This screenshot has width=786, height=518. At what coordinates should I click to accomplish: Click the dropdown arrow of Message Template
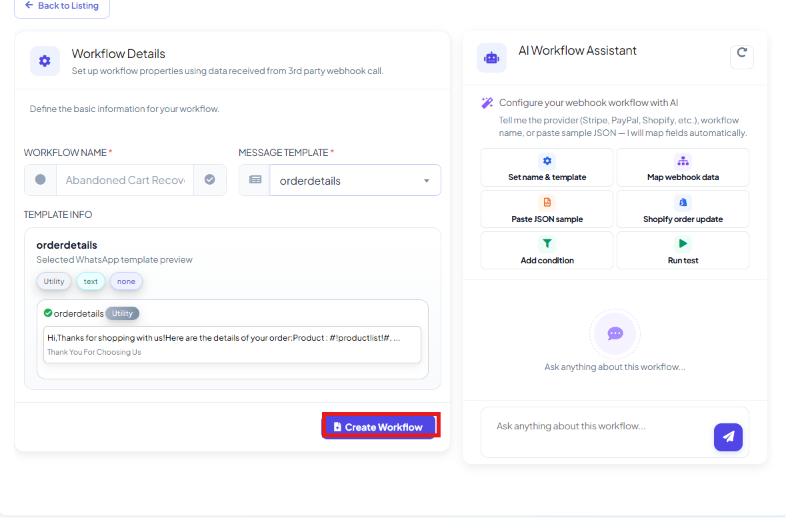(x=427, y=181)
